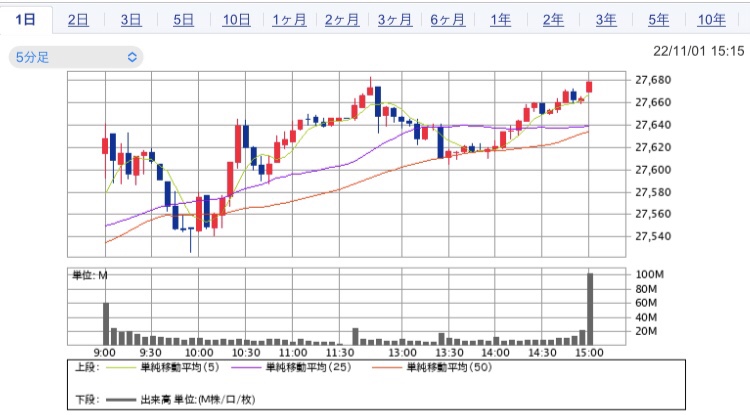Click the 13:30 time axis label
750x415 pixels.
click(x=449, y=353)
